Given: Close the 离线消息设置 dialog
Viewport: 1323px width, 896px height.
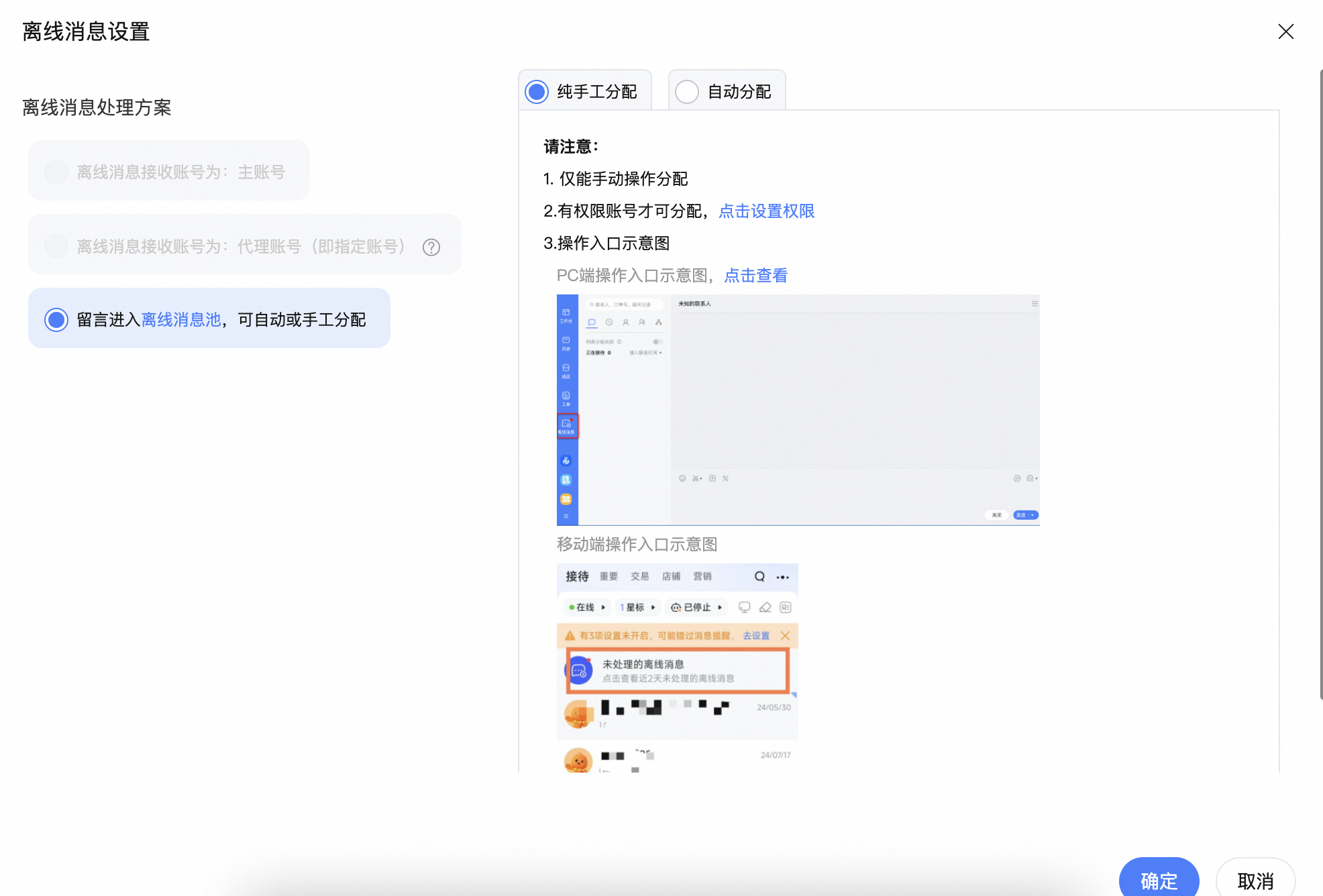Looking at the screenshot, I should point(1285,32).
